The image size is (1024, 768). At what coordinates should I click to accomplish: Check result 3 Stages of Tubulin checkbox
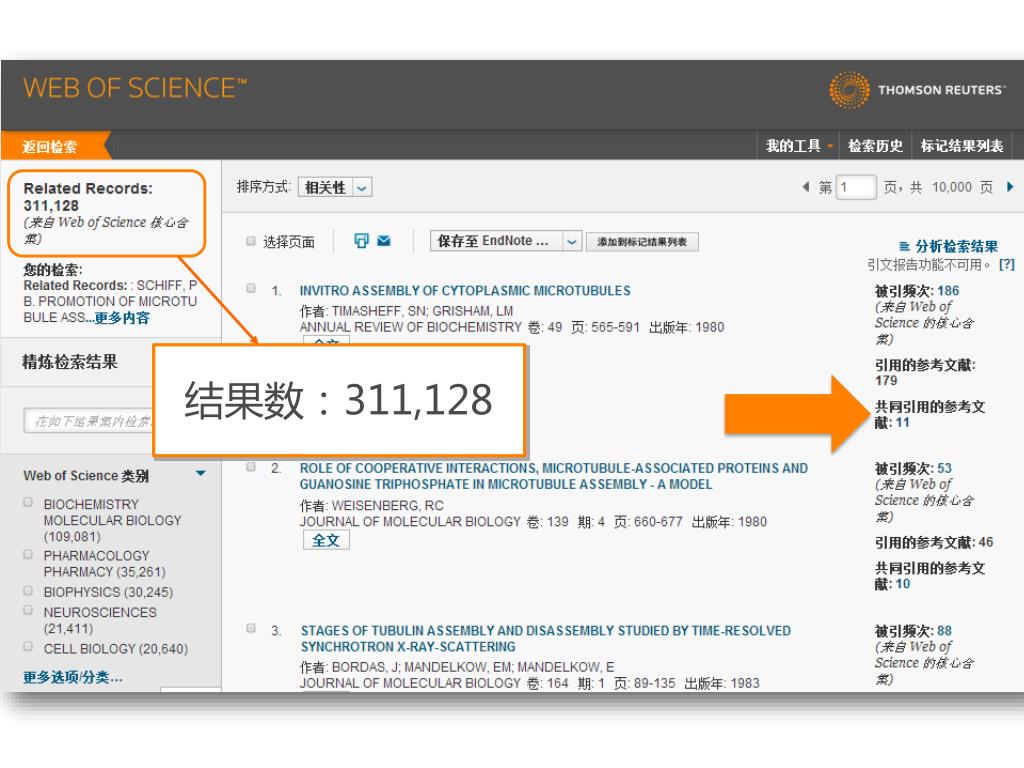[251, 628]
